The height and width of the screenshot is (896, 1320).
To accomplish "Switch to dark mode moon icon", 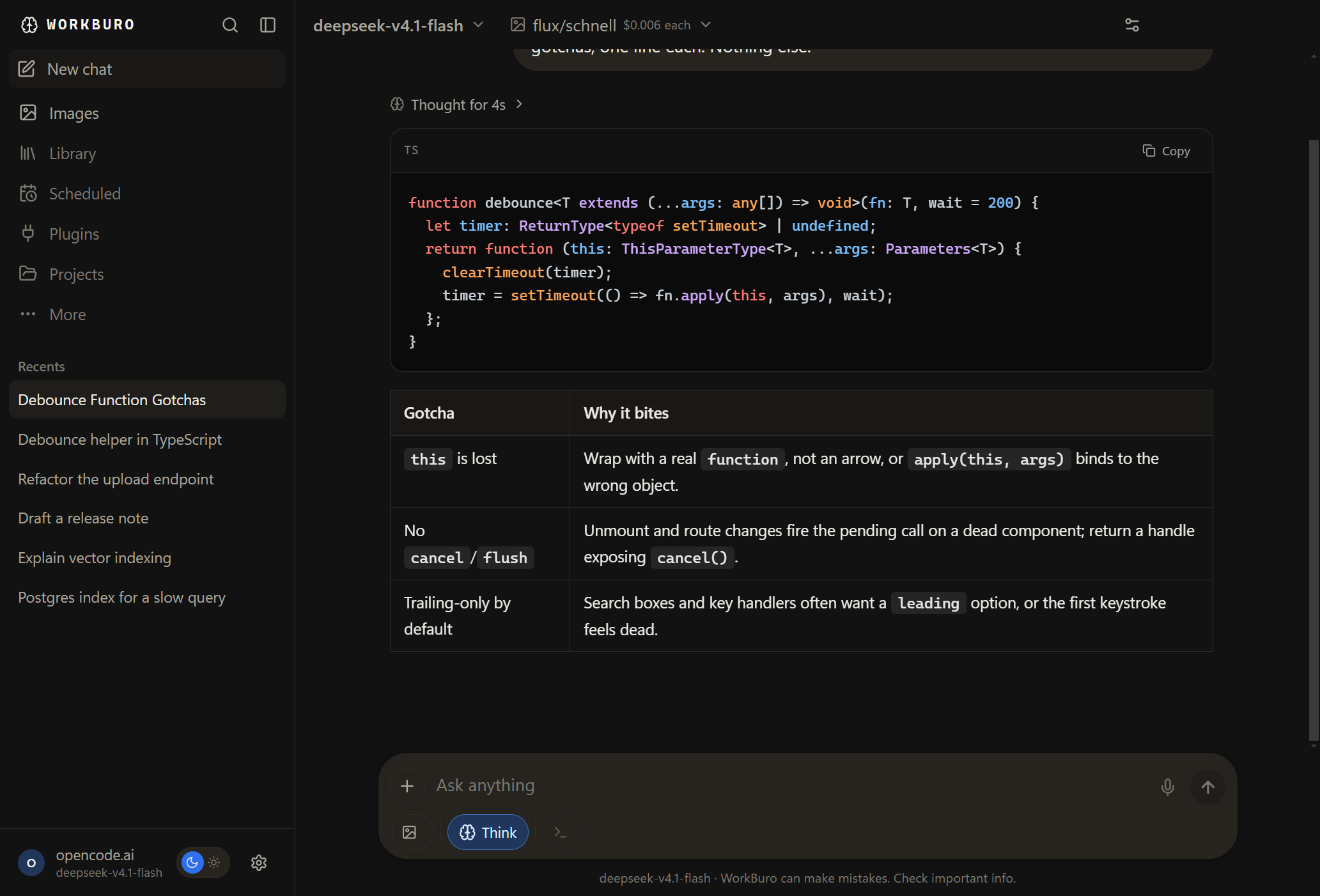I will click(192, 863).
